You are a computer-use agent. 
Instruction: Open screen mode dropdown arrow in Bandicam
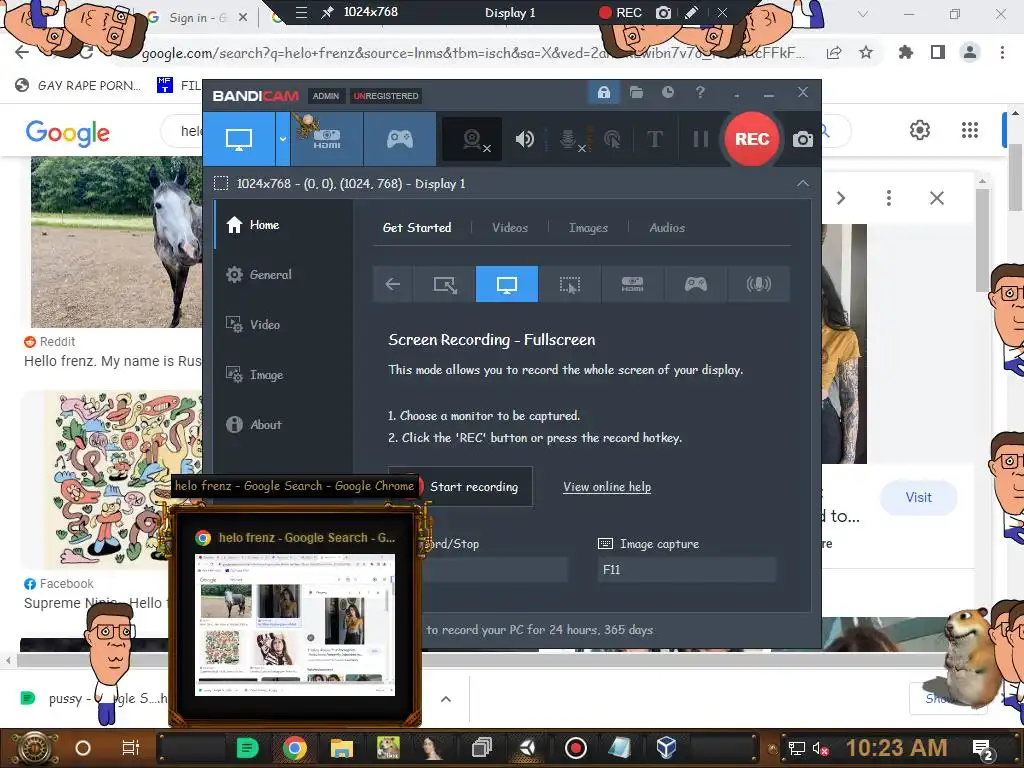click(283, 138)
